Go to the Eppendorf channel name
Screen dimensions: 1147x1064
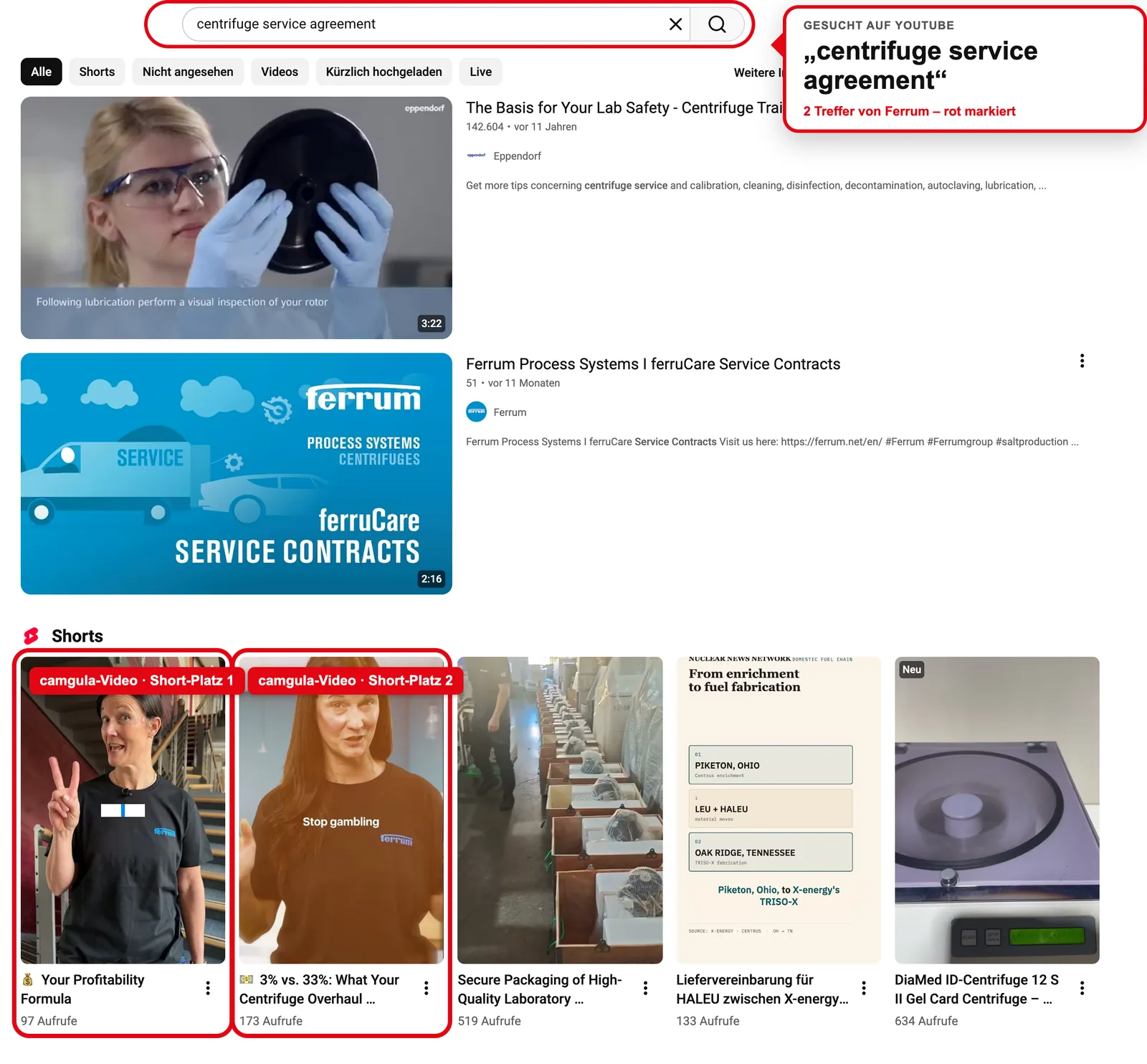(x=517, y=156)
